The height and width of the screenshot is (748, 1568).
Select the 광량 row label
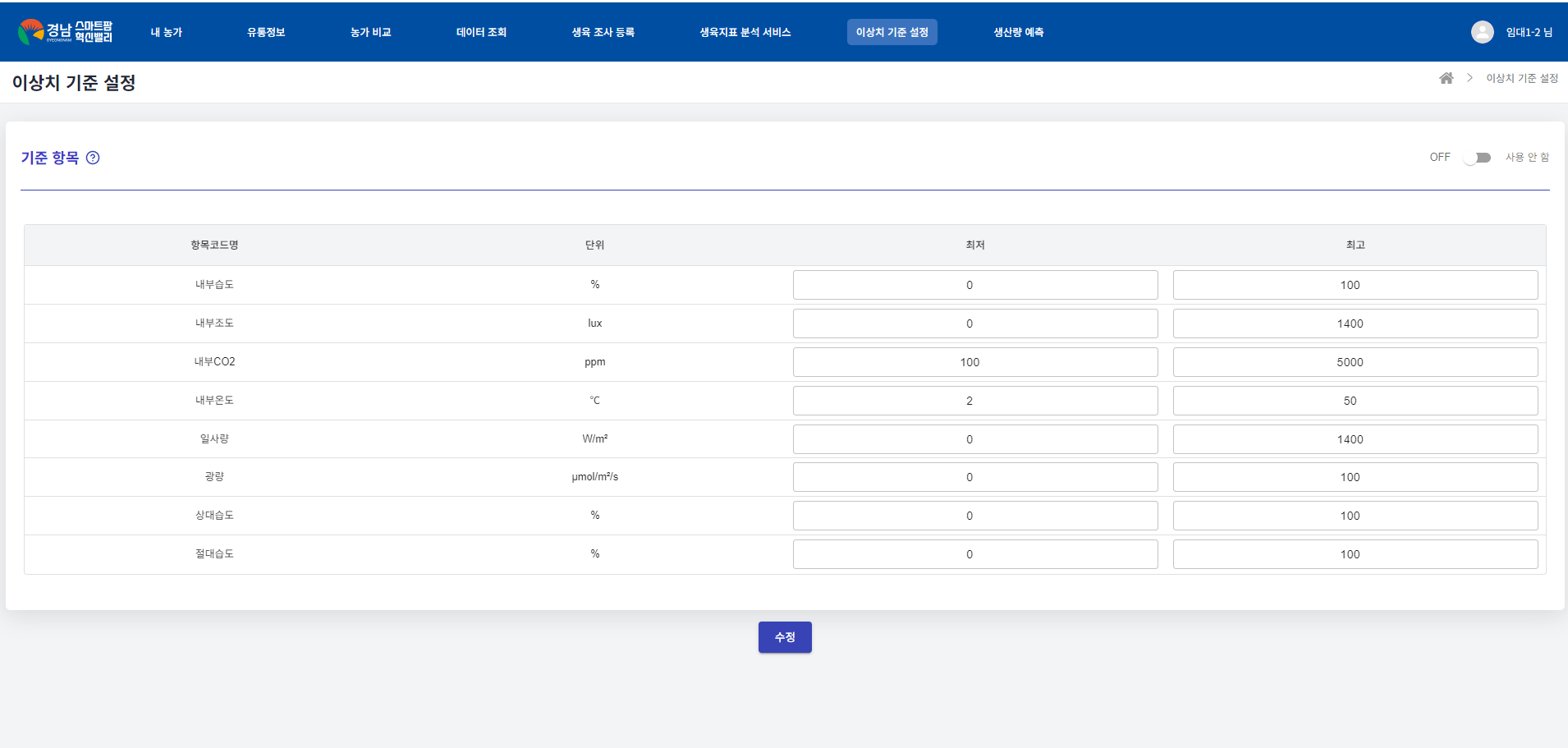[214, 476]
